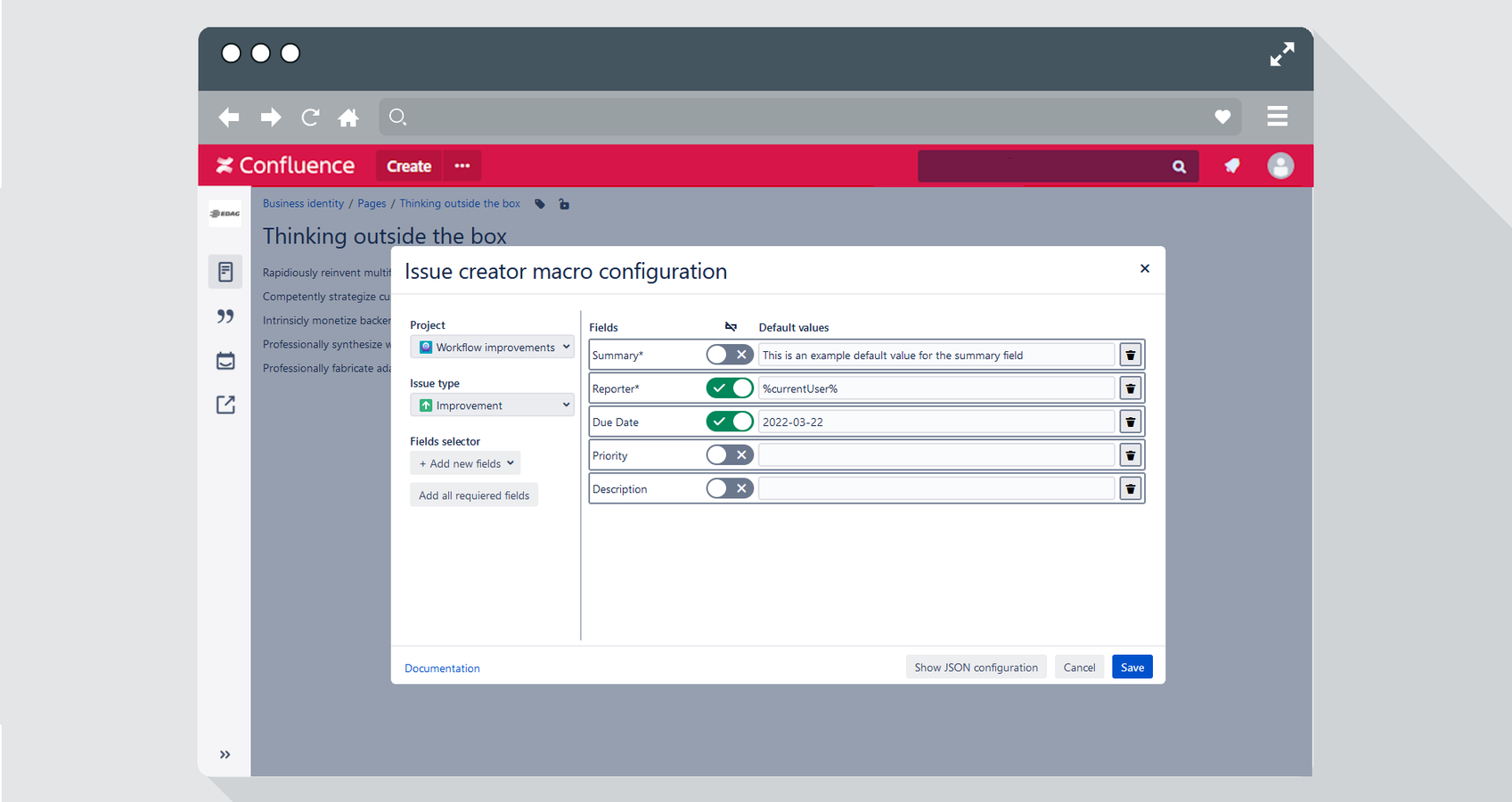Toggle the Due Date field switch off
This screenshot has height=802, width=1512.
(x=730, y=421)
